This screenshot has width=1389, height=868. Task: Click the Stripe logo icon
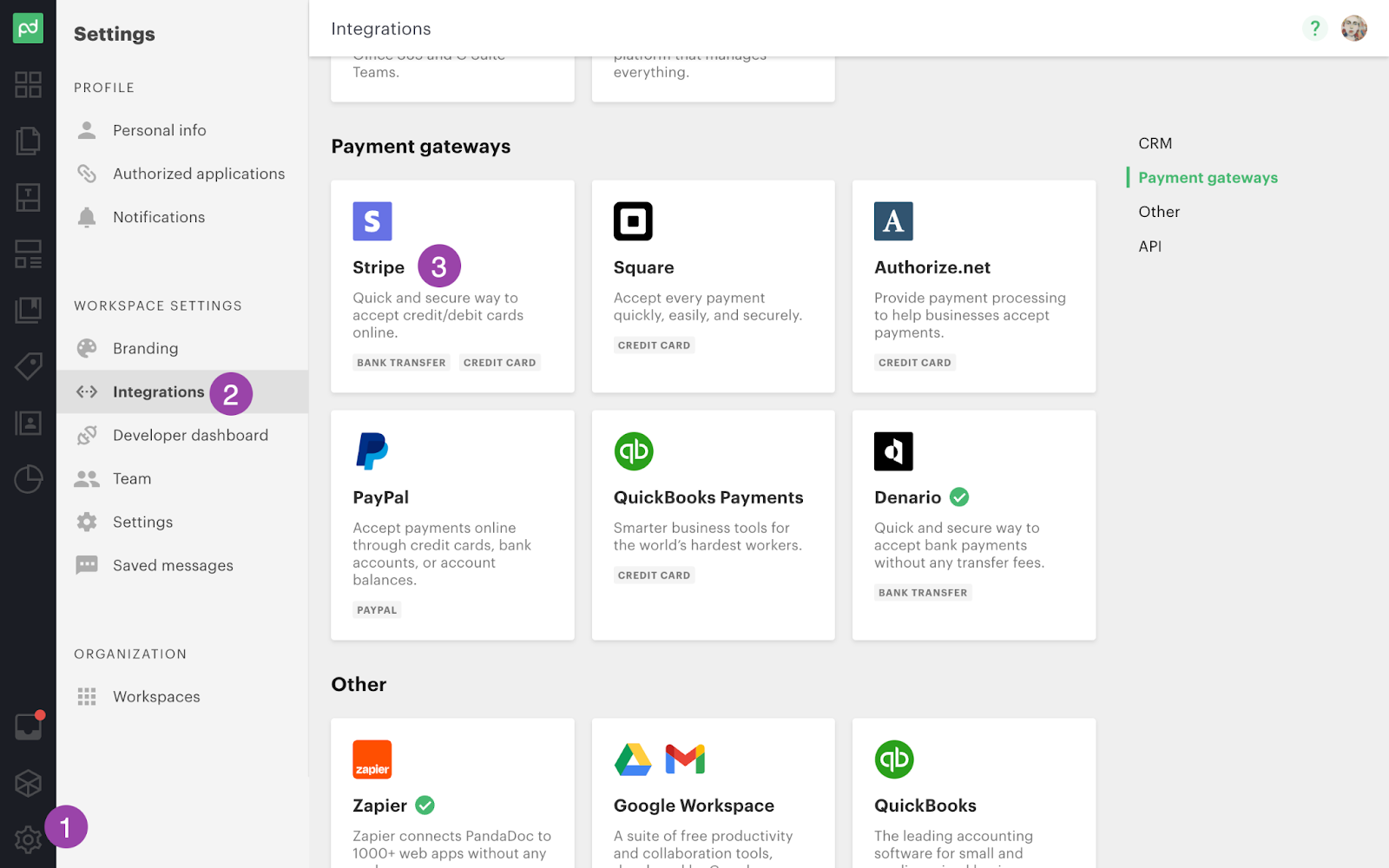point(372,221)
